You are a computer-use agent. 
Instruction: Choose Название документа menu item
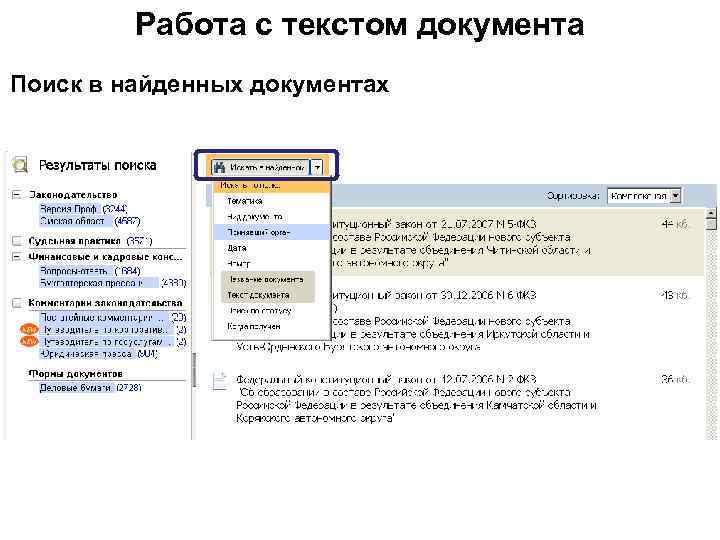coord(268,279)
